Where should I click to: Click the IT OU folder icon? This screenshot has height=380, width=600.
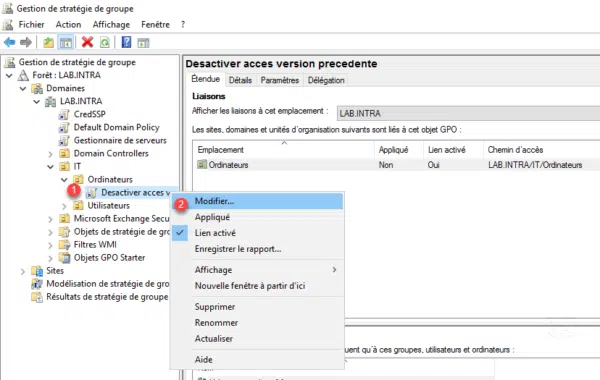point(64,166)
